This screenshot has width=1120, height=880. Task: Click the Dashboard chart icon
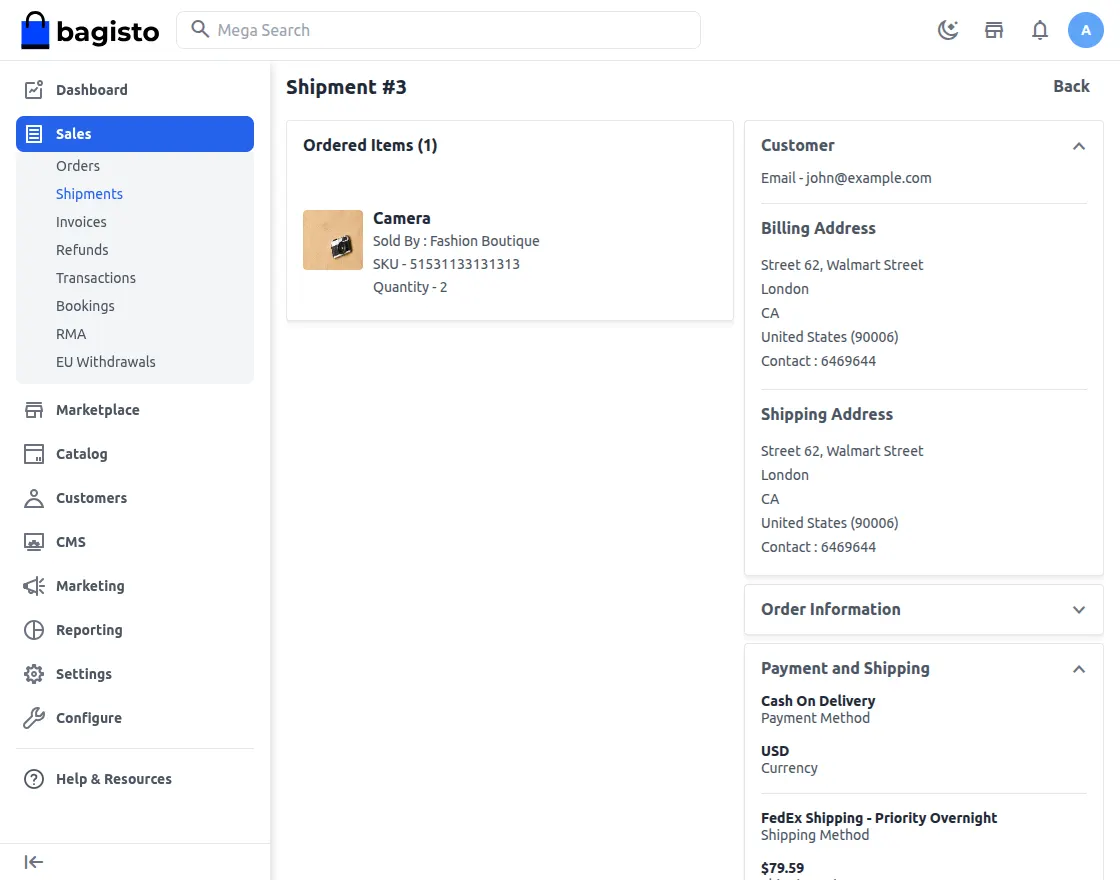click(x=34, y=89)
